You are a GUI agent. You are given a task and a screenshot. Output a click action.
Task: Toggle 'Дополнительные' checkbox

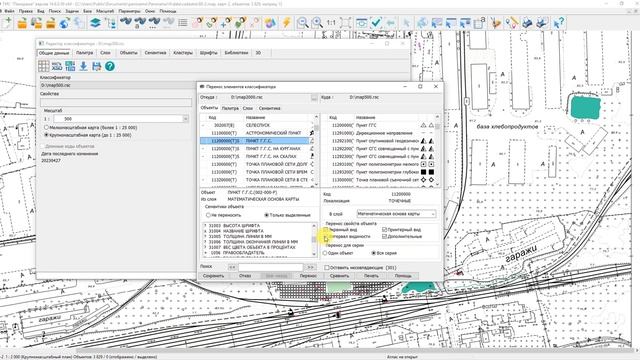(384, 236)
